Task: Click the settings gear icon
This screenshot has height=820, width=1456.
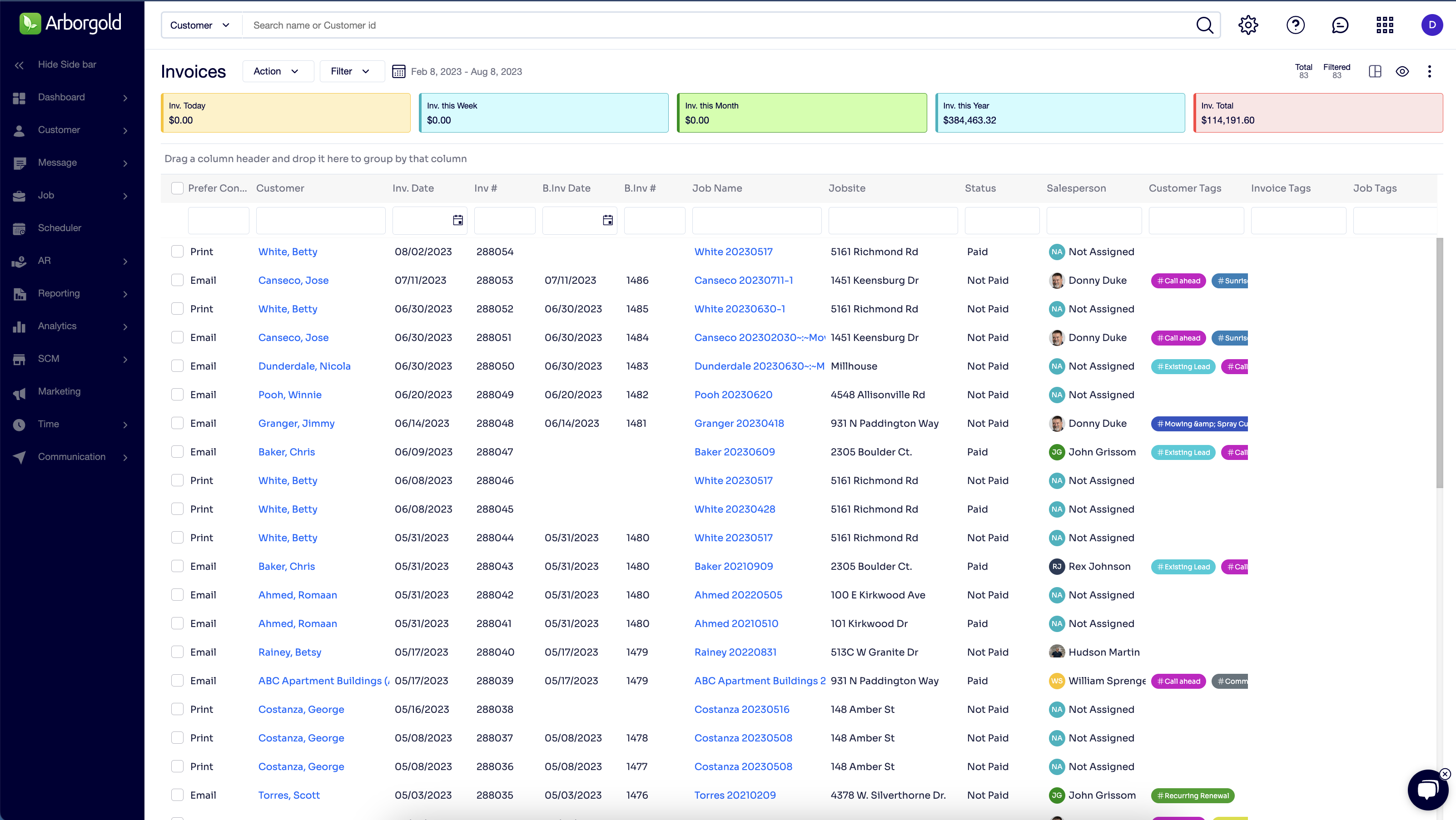Action: (1249, 24)
